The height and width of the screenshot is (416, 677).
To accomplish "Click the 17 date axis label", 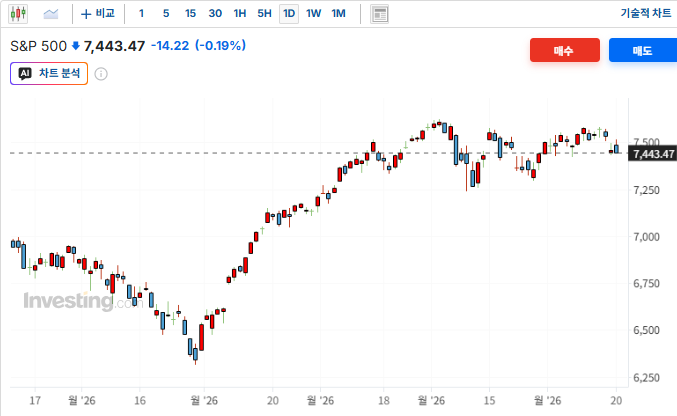I will 35,401.
